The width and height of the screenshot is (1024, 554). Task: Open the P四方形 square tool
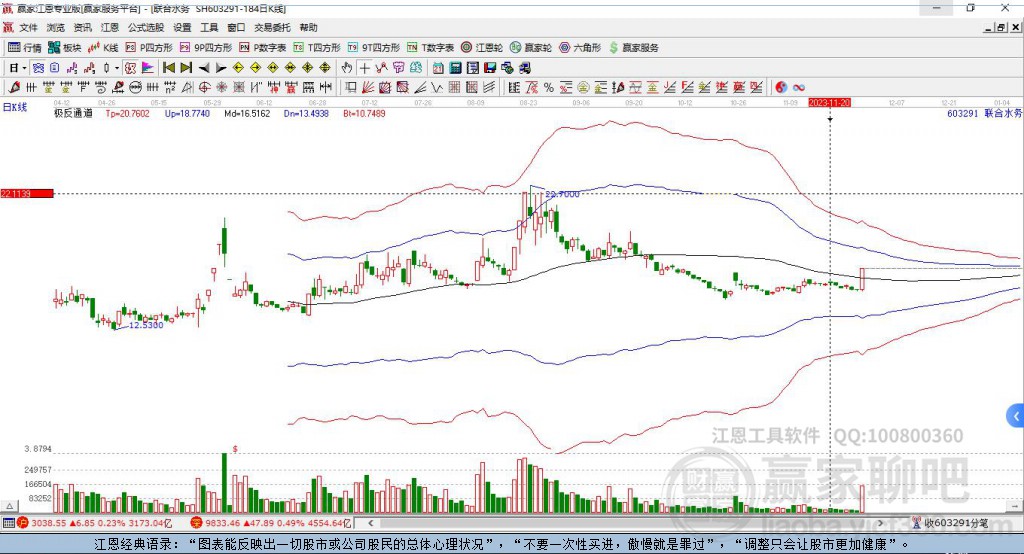[x=149, y=48]
